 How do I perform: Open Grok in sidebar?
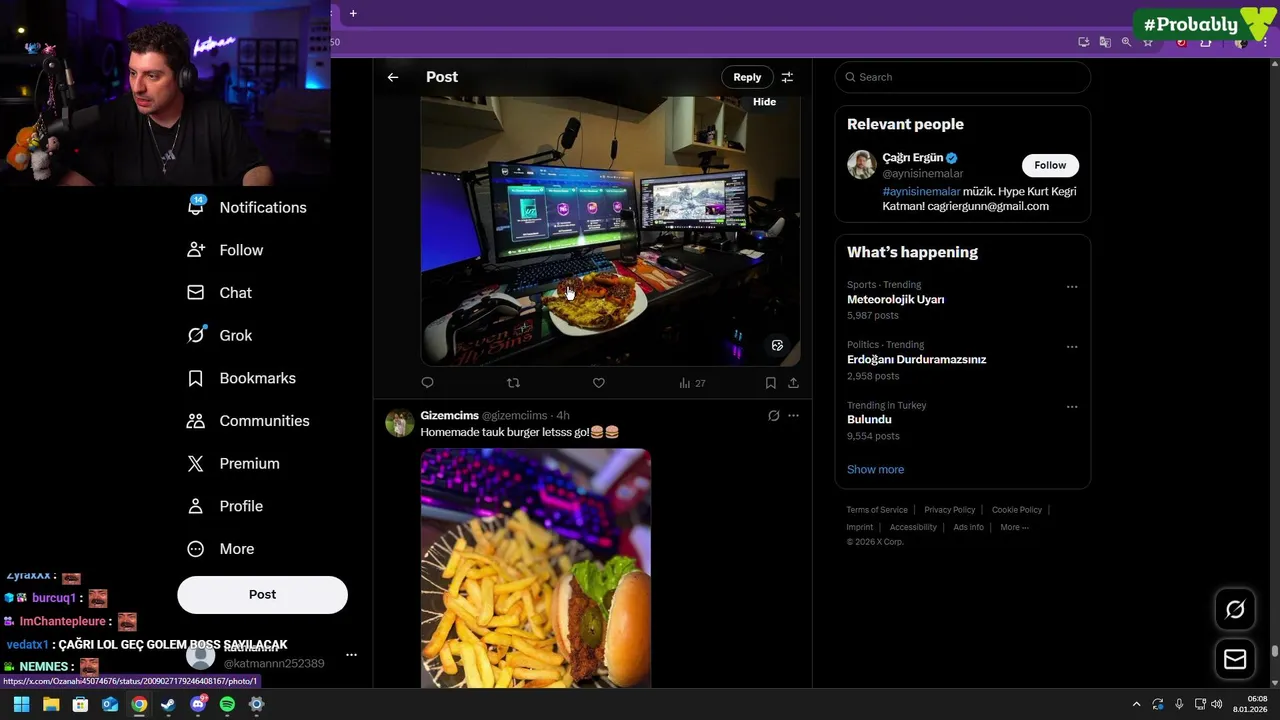[x=220, y=335]
